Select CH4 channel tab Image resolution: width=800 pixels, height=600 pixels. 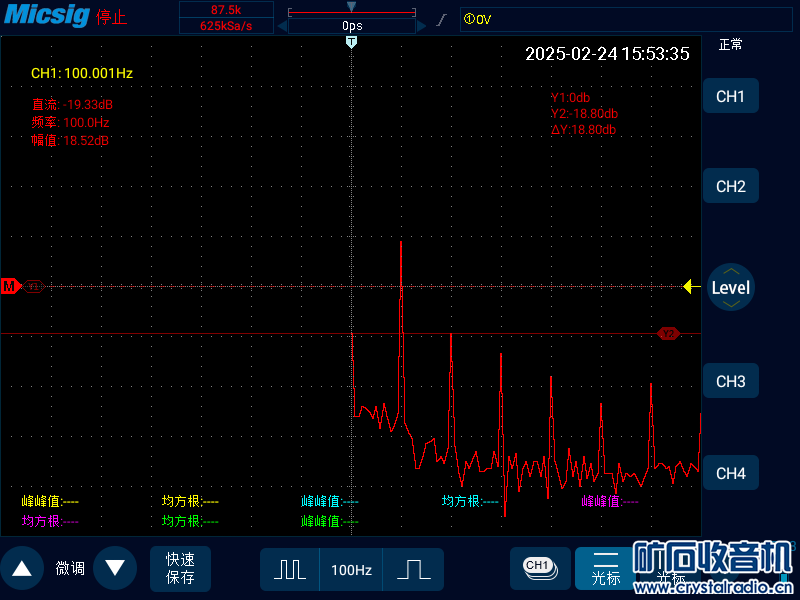730,473
